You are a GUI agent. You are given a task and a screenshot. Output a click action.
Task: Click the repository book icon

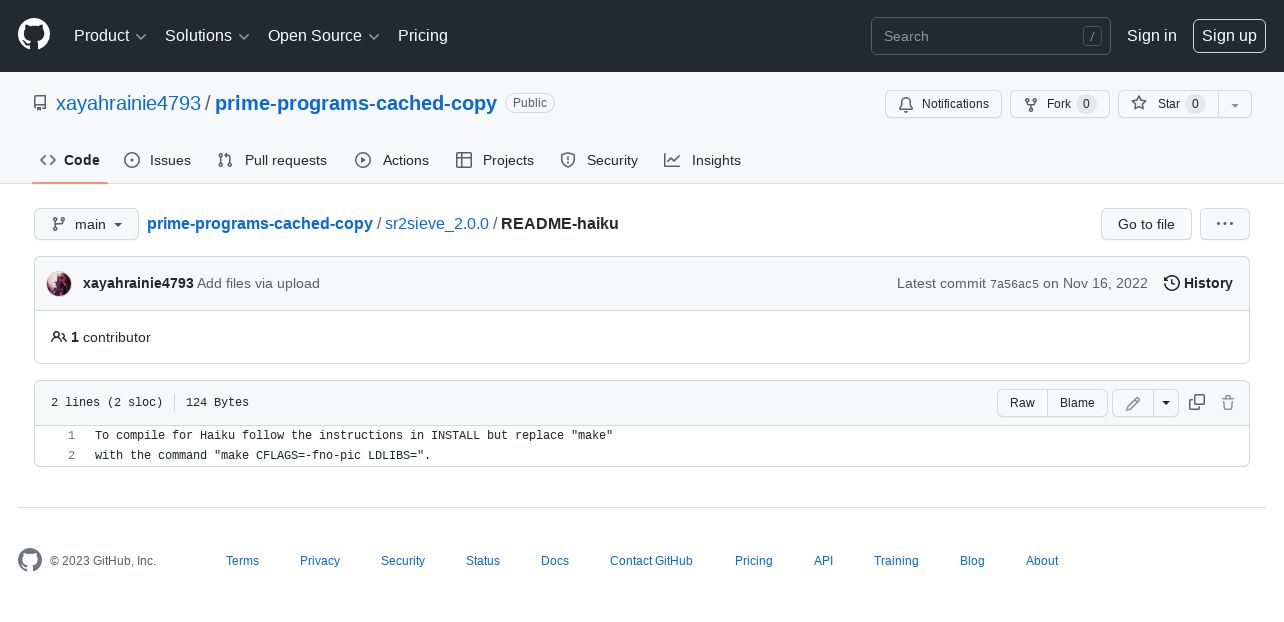tap(40, 103)
